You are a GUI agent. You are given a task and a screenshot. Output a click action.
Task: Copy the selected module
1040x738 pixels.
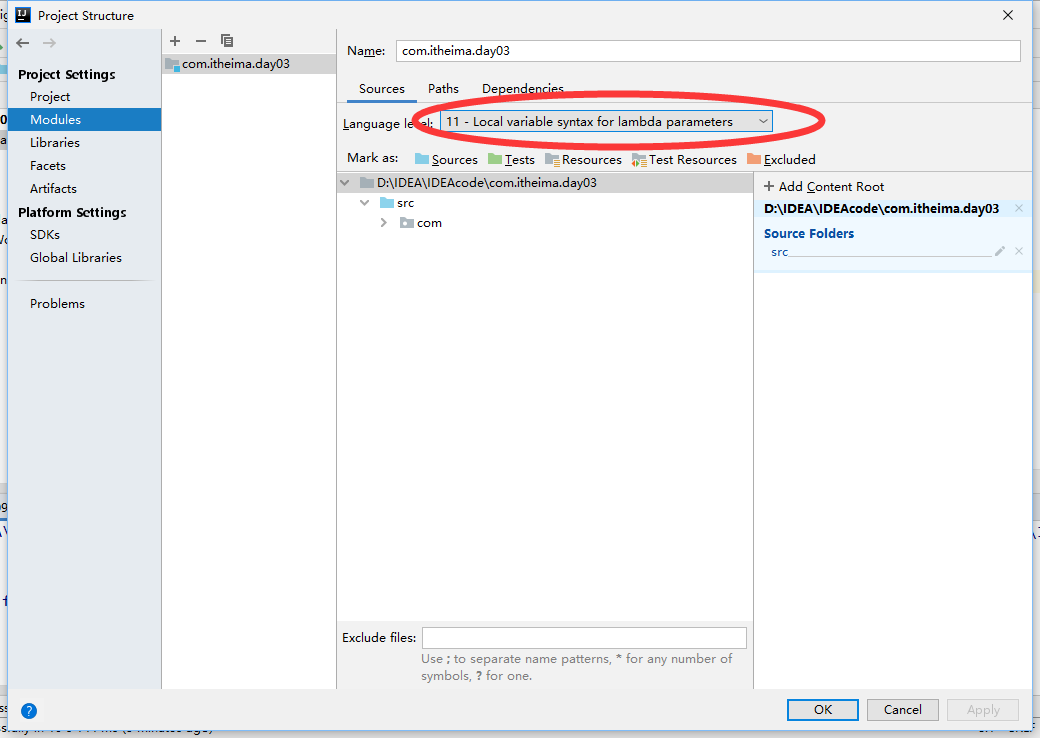point(227,41)
